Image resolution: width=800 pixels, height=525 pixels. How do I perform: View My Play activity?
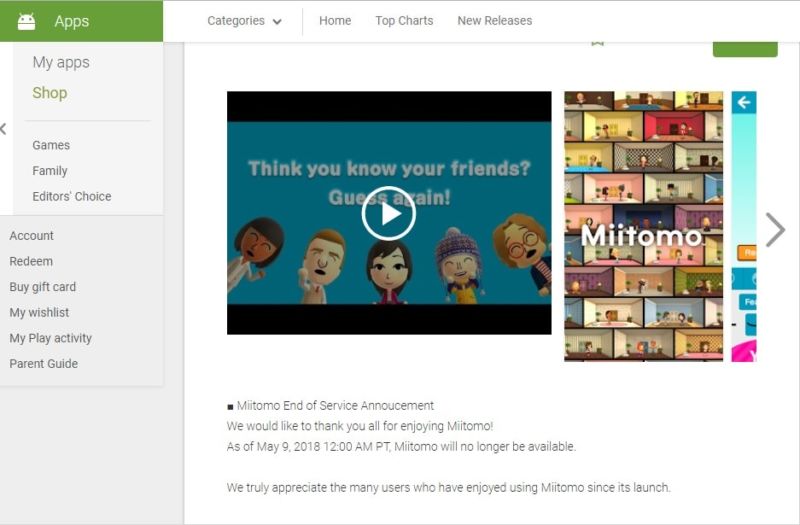tap(51, 338)
